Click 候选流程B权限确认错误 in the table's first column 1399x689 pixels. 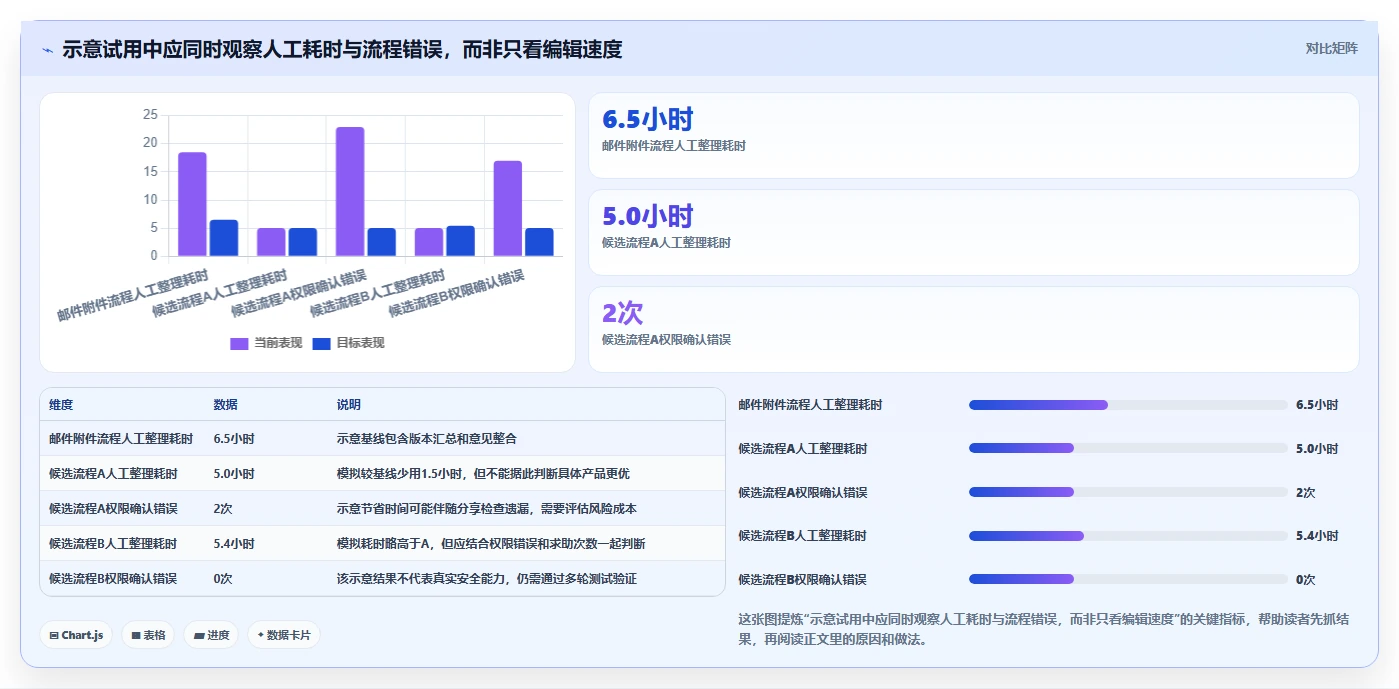pos(113,579)
